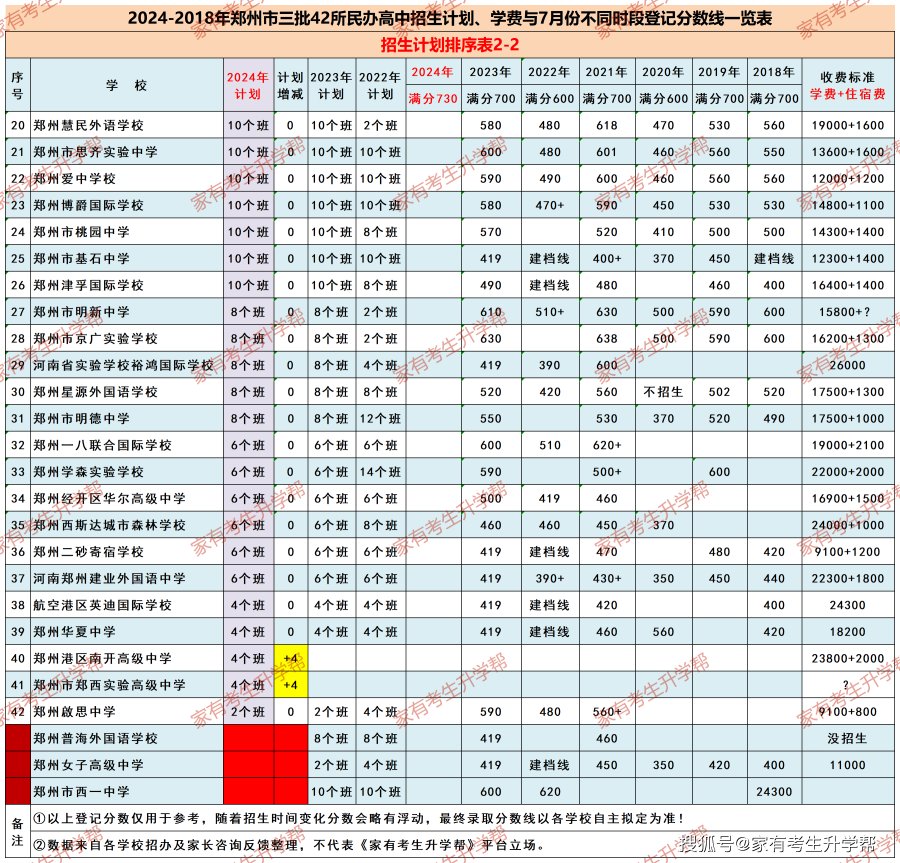900x863 pixels.
Task: Click the fee cell 22300+1800
Action: click(x=847, y=579)
